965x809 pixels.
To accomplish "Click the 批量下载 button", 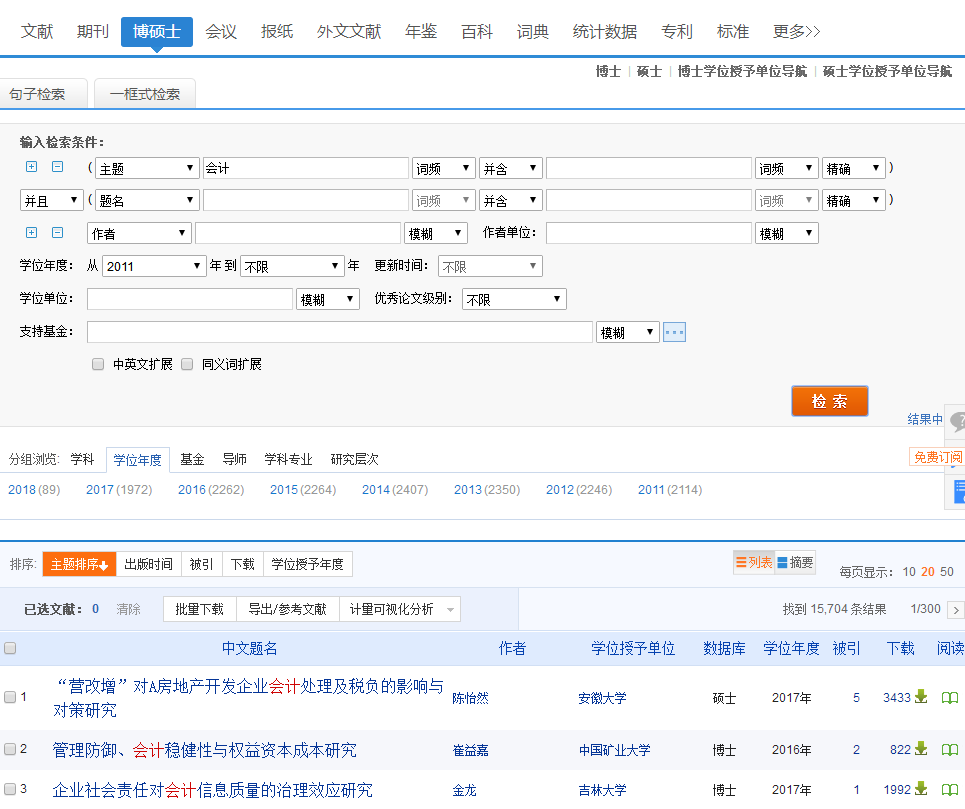I will click(x=199, y=609).
